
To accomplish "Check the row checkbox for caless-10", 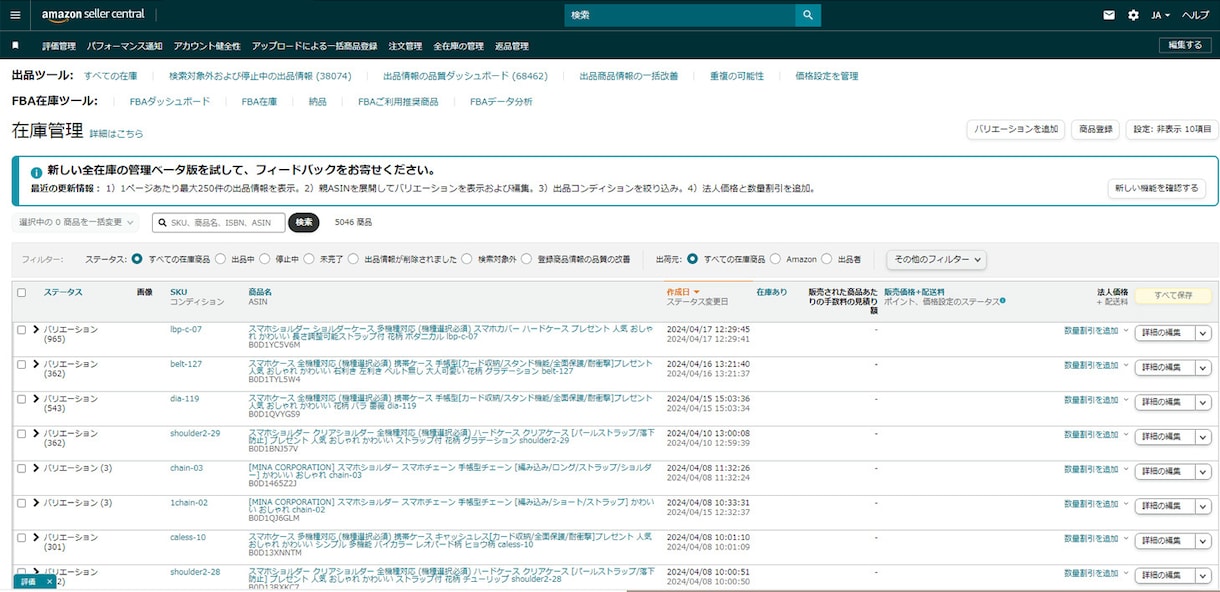I will pos(22,537).
